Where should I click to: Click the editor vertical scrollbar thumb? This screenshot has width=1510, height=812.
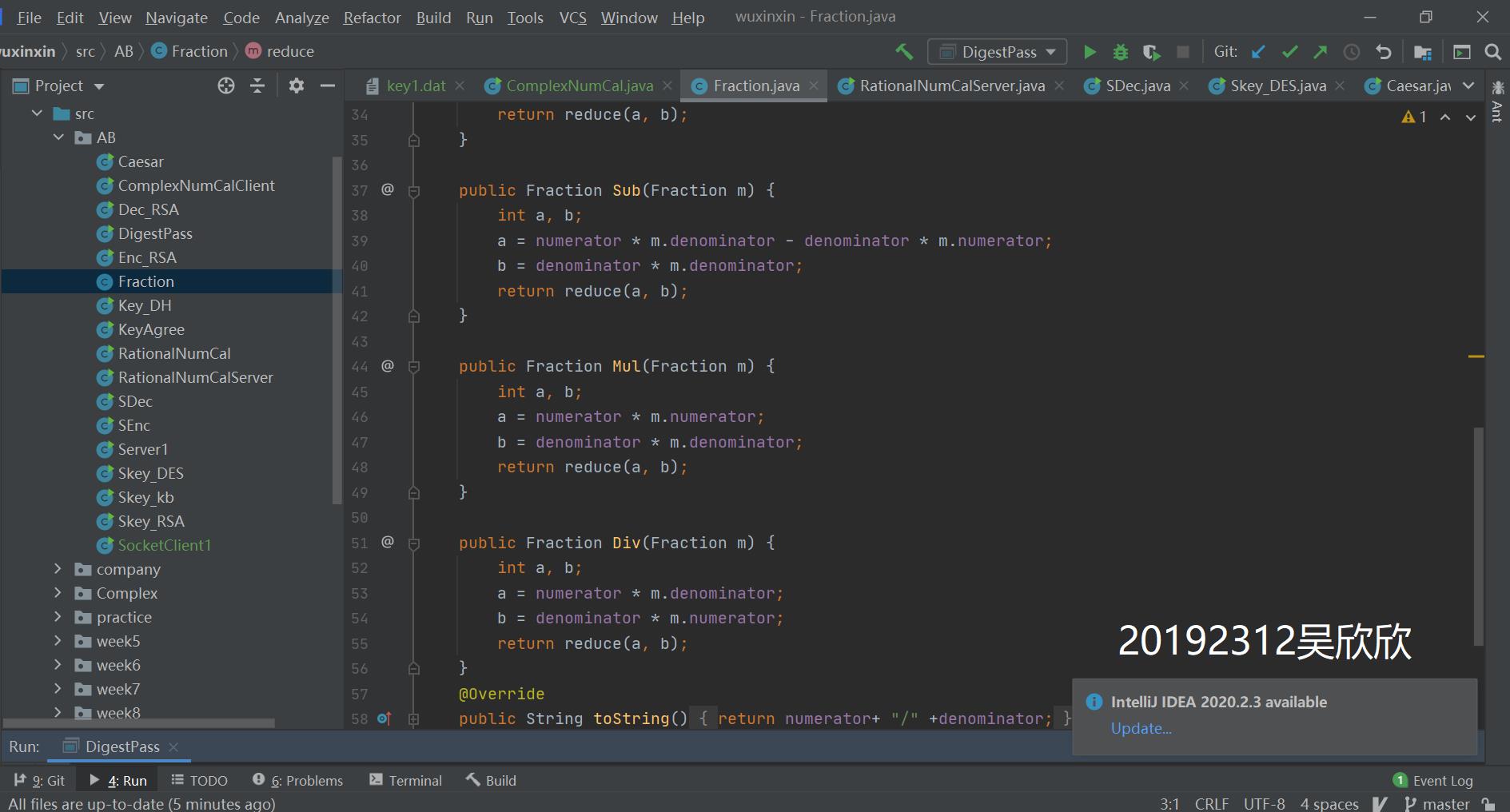pos(1479,536)
